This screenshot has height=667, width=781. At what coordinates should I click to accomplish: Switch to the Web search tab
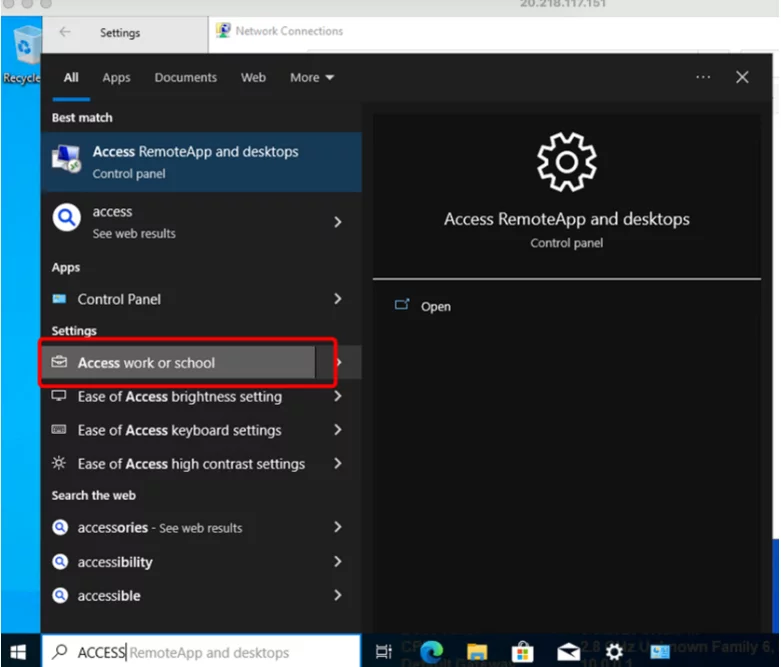[253, 78]
